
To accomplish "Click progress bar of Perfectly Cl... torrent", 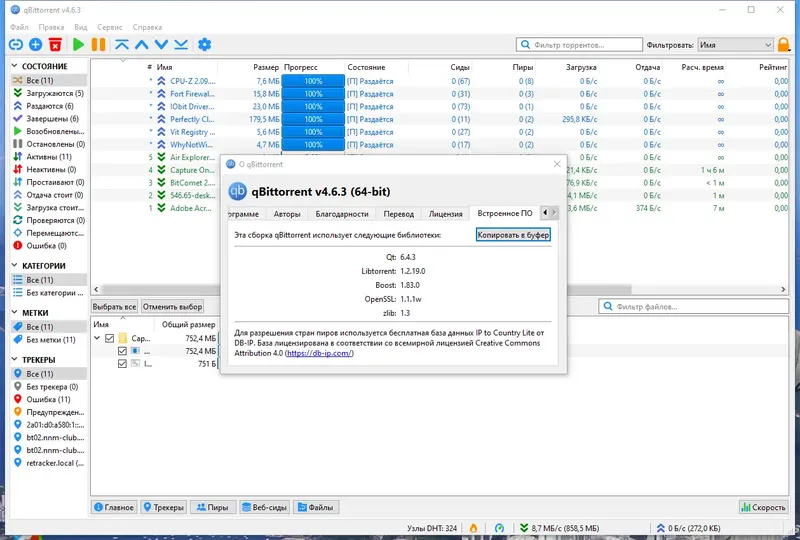I will [313, 119].
